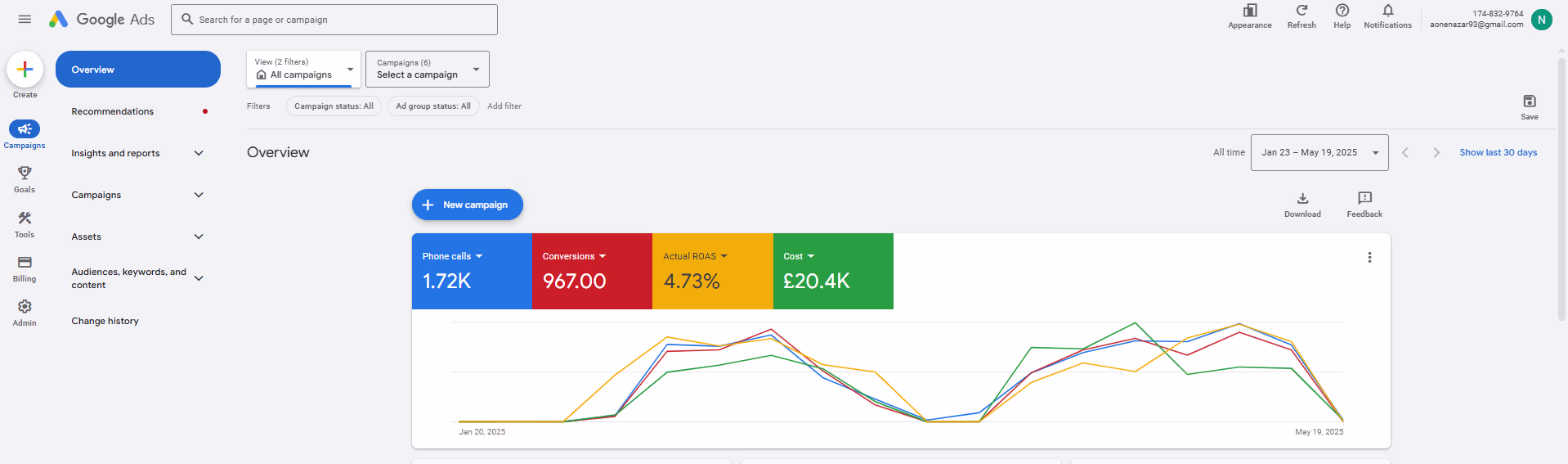
Task: Save the current view
Action: [x=1529, y=101]
